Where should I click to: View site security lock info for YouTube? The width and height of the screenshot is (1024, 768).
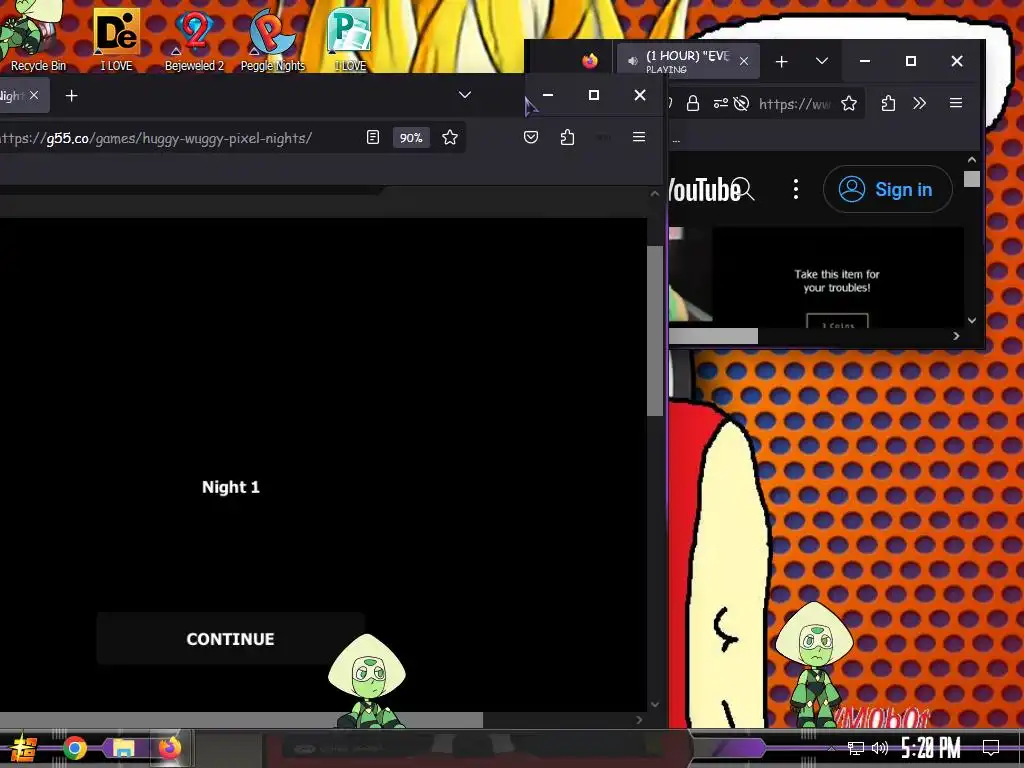693,103
